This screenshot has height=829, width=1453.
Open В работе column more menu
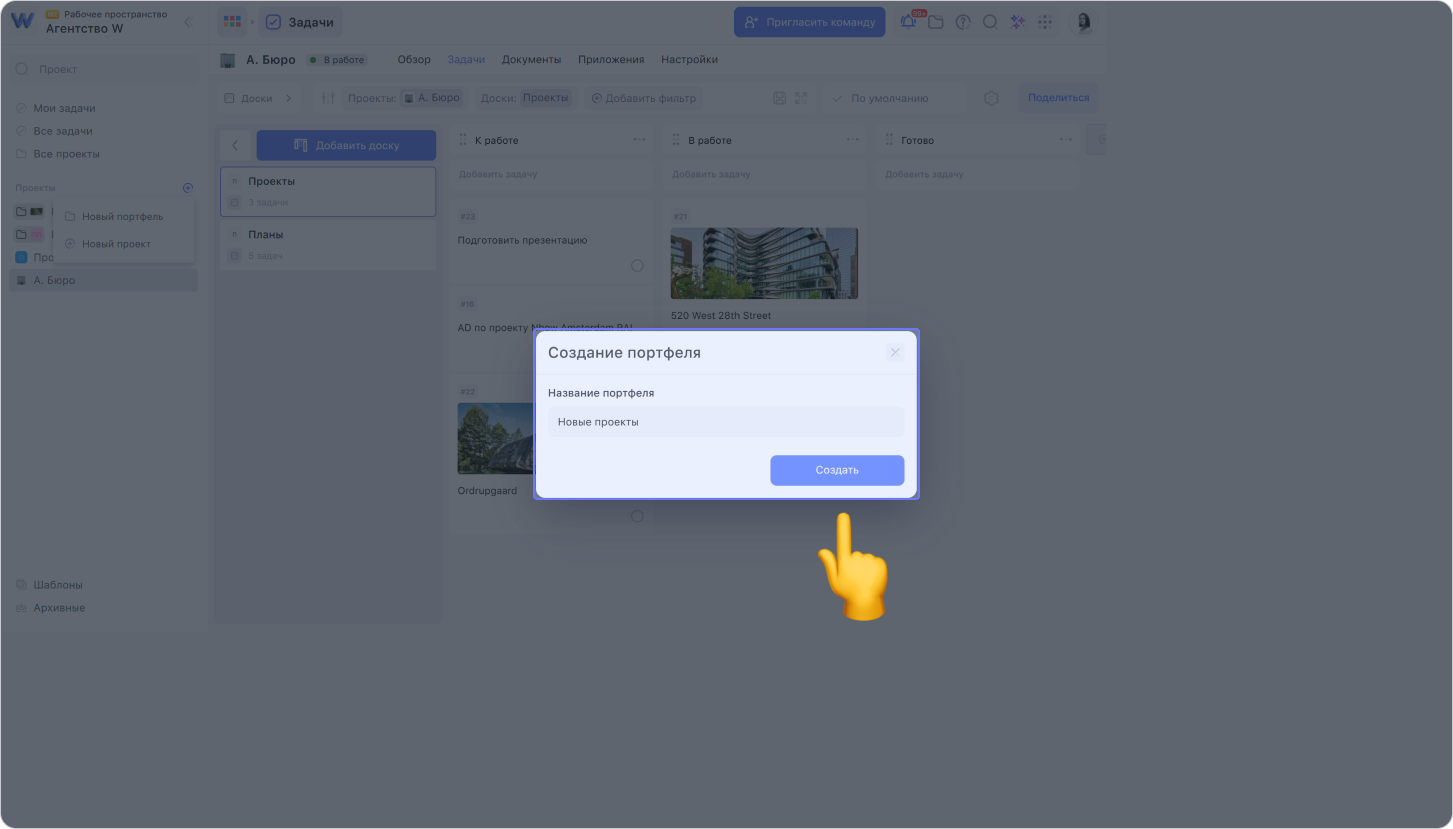tap(852, 140)
